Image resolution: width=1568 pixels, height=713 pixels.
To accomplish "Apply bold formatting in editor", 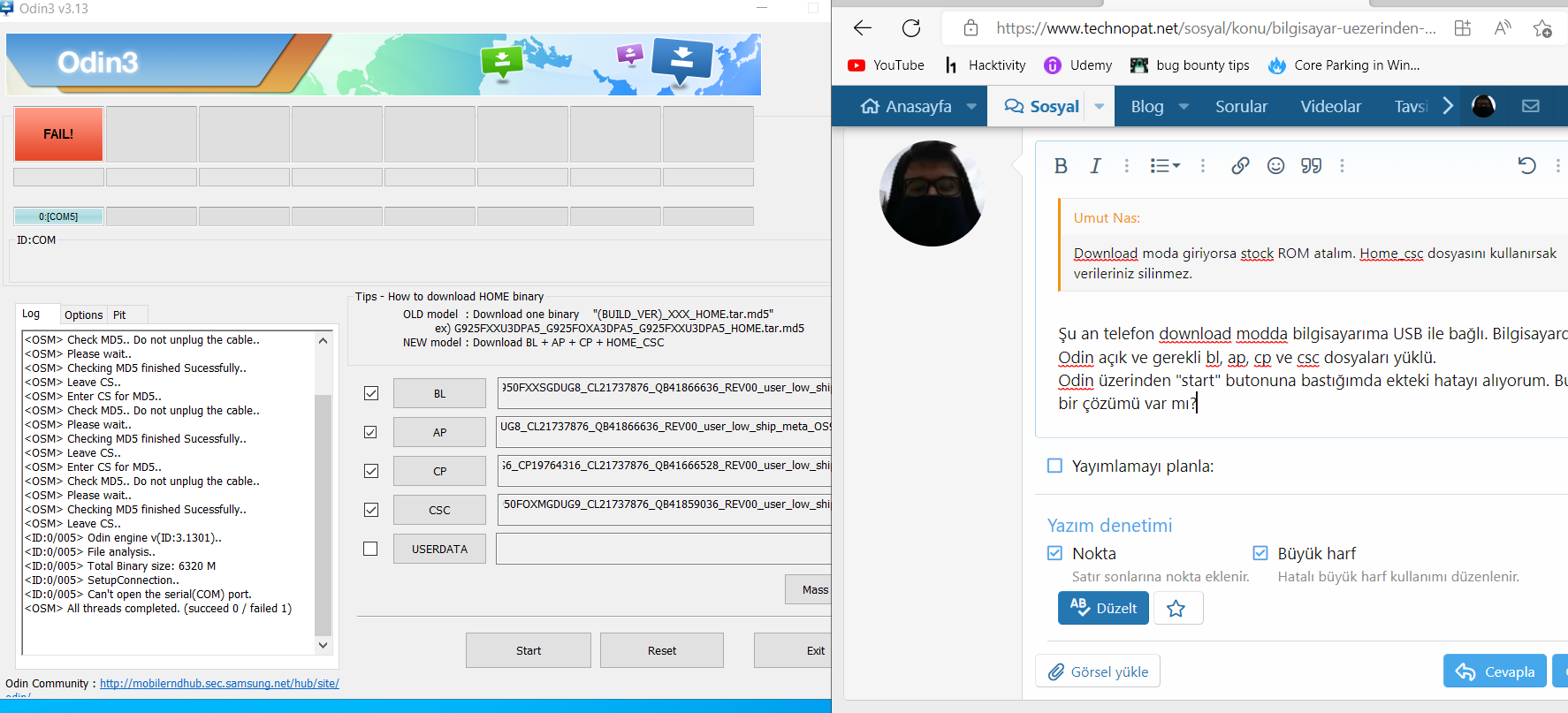I will click(1061, 166).
